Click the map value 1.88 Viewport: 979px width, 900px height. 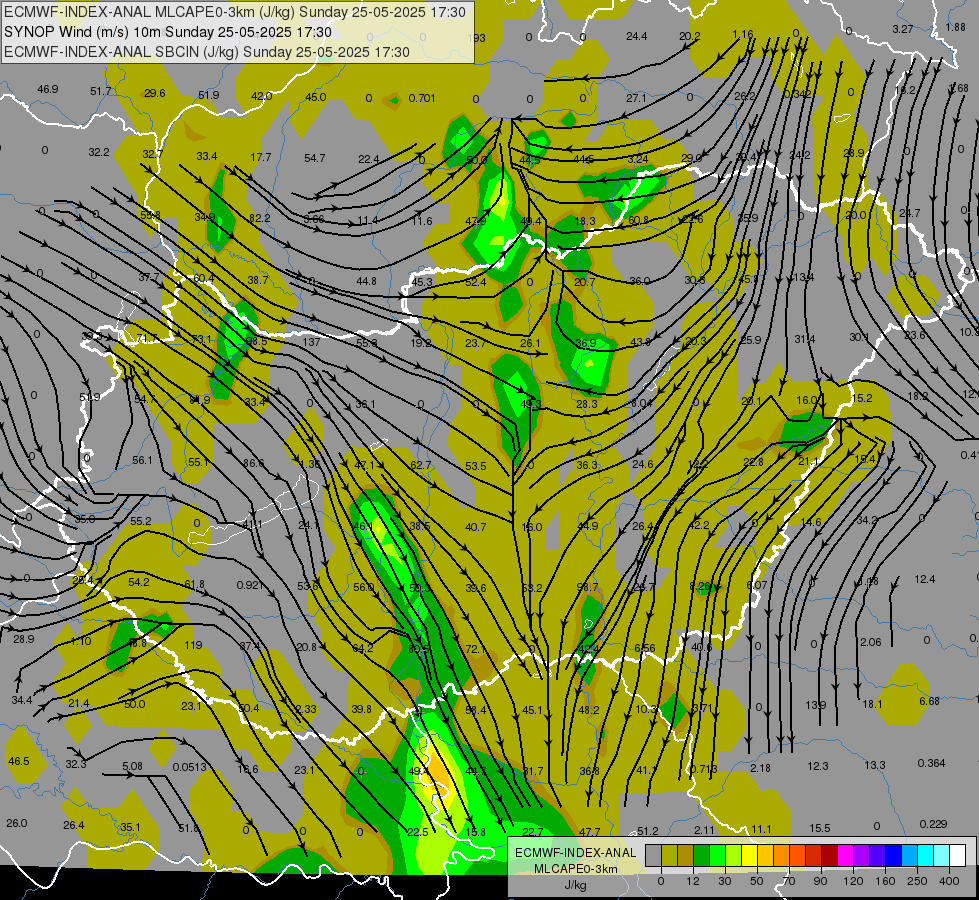[956, 27]
